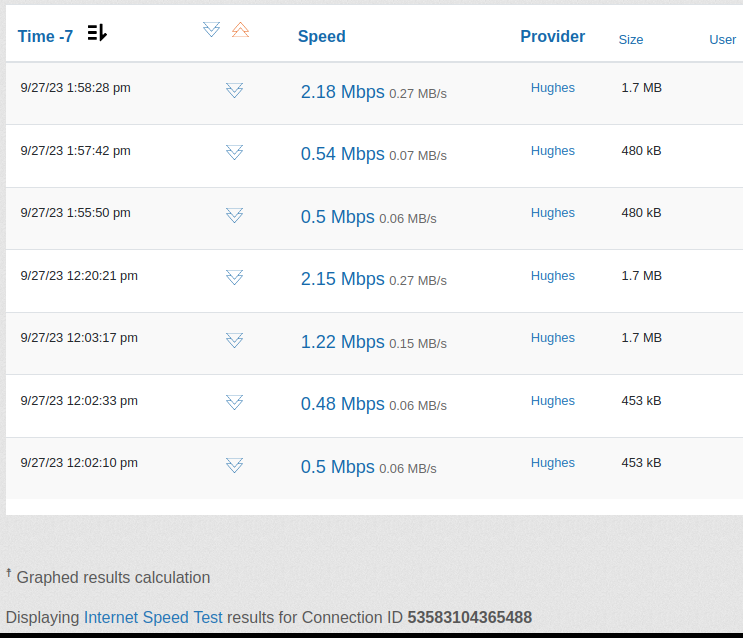Viewport: 743px width, 638px height.
Task: Sort results by the Time -7 column header
Action: (x=45, y=36)
